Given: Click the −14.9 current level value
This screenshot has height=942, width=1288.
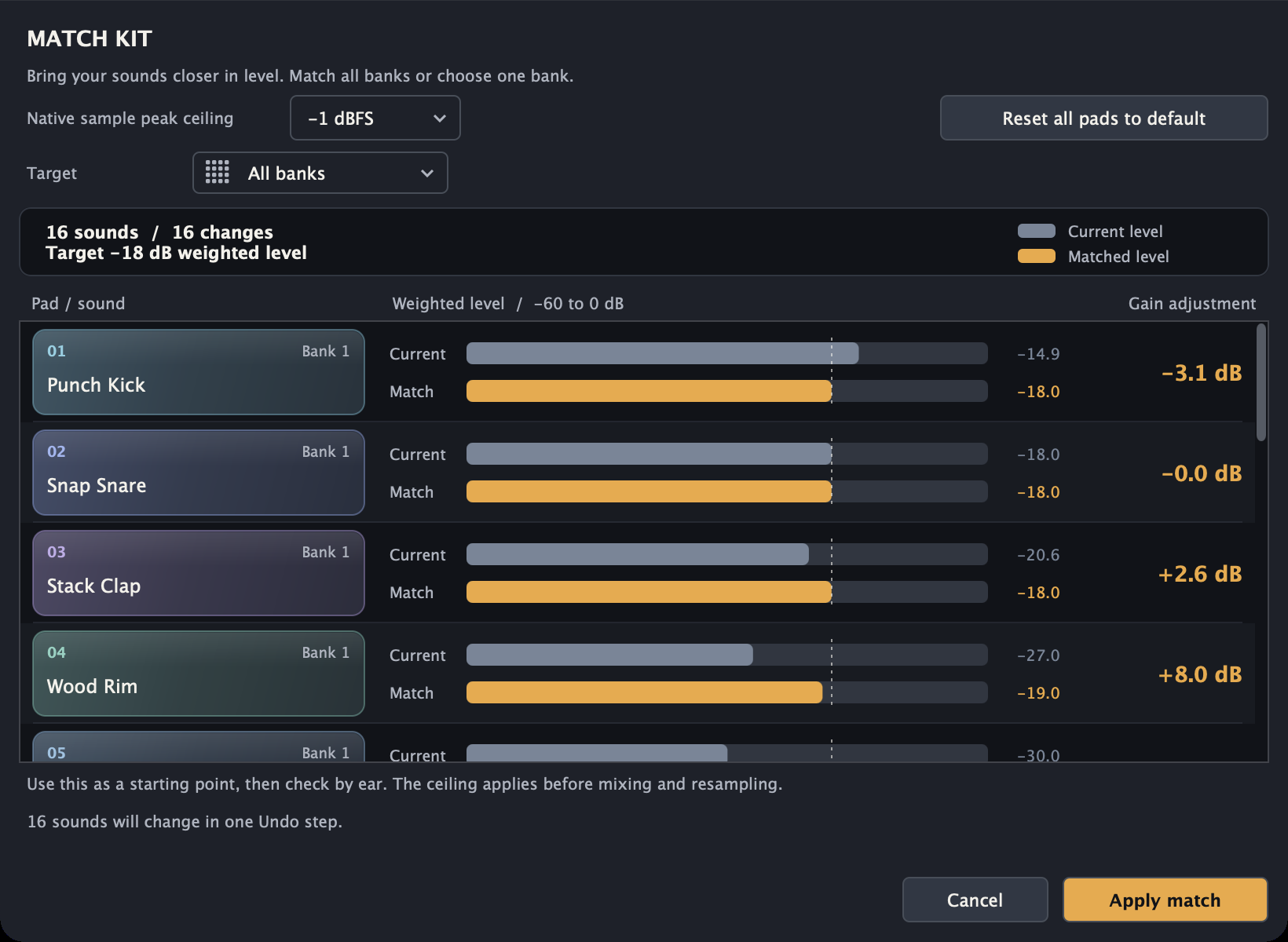Looking at the screenshot, I should coord(1038,354).
